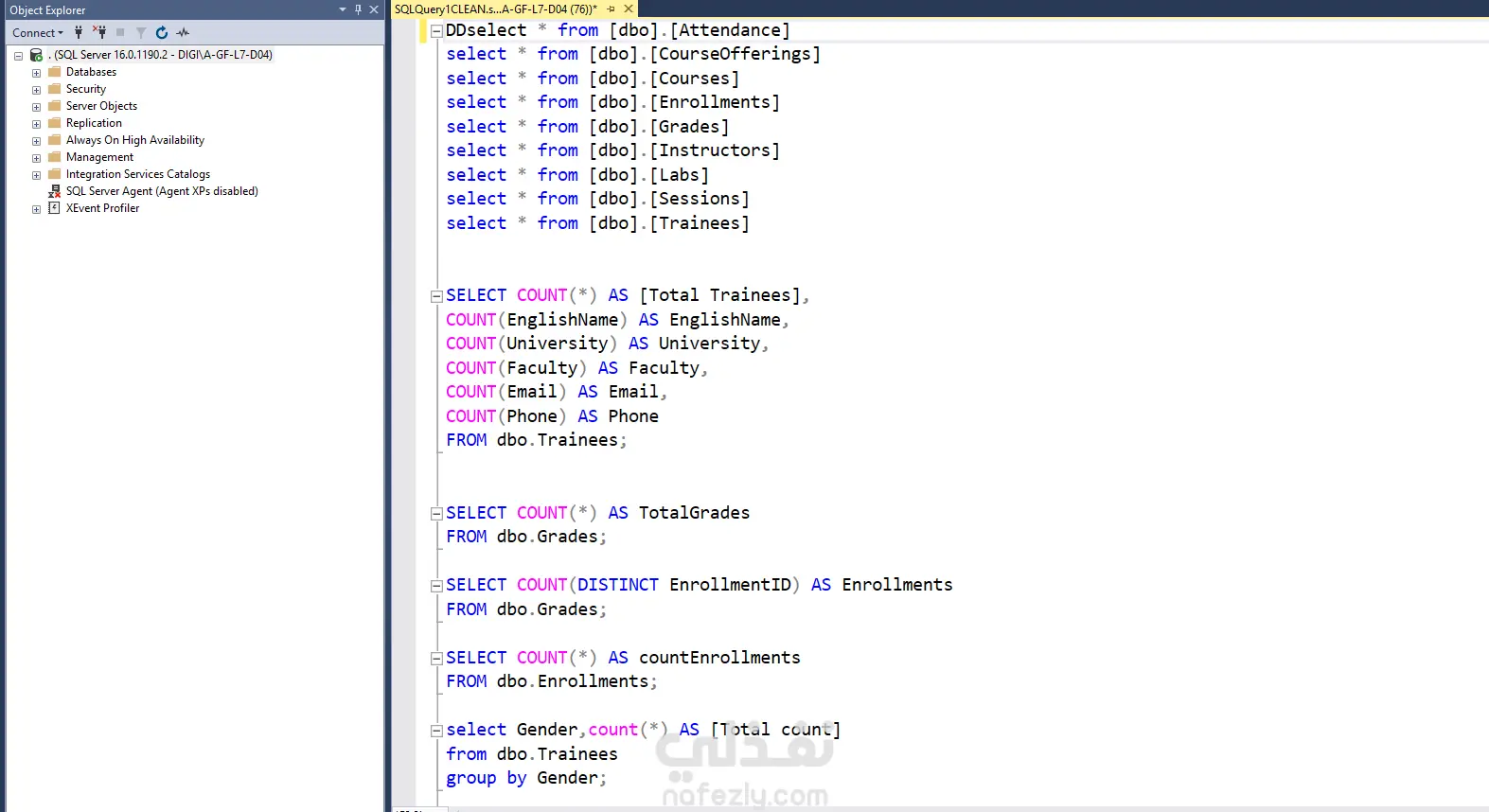Screen dimensions: 1489x812
Task: Click the [Labs] table name
Action: pyautogui.click(x=679, y=175)
